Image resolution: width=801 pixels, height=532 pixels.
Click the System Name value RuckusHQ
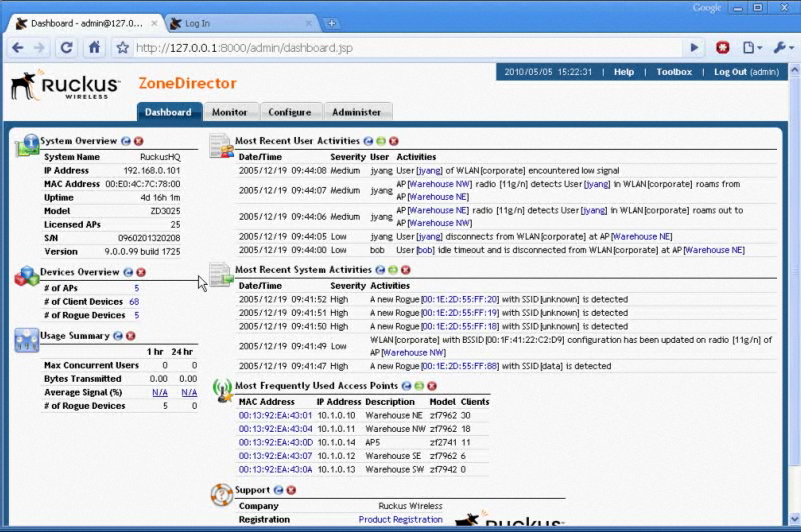pyautogui.click(x=160, y=157)
